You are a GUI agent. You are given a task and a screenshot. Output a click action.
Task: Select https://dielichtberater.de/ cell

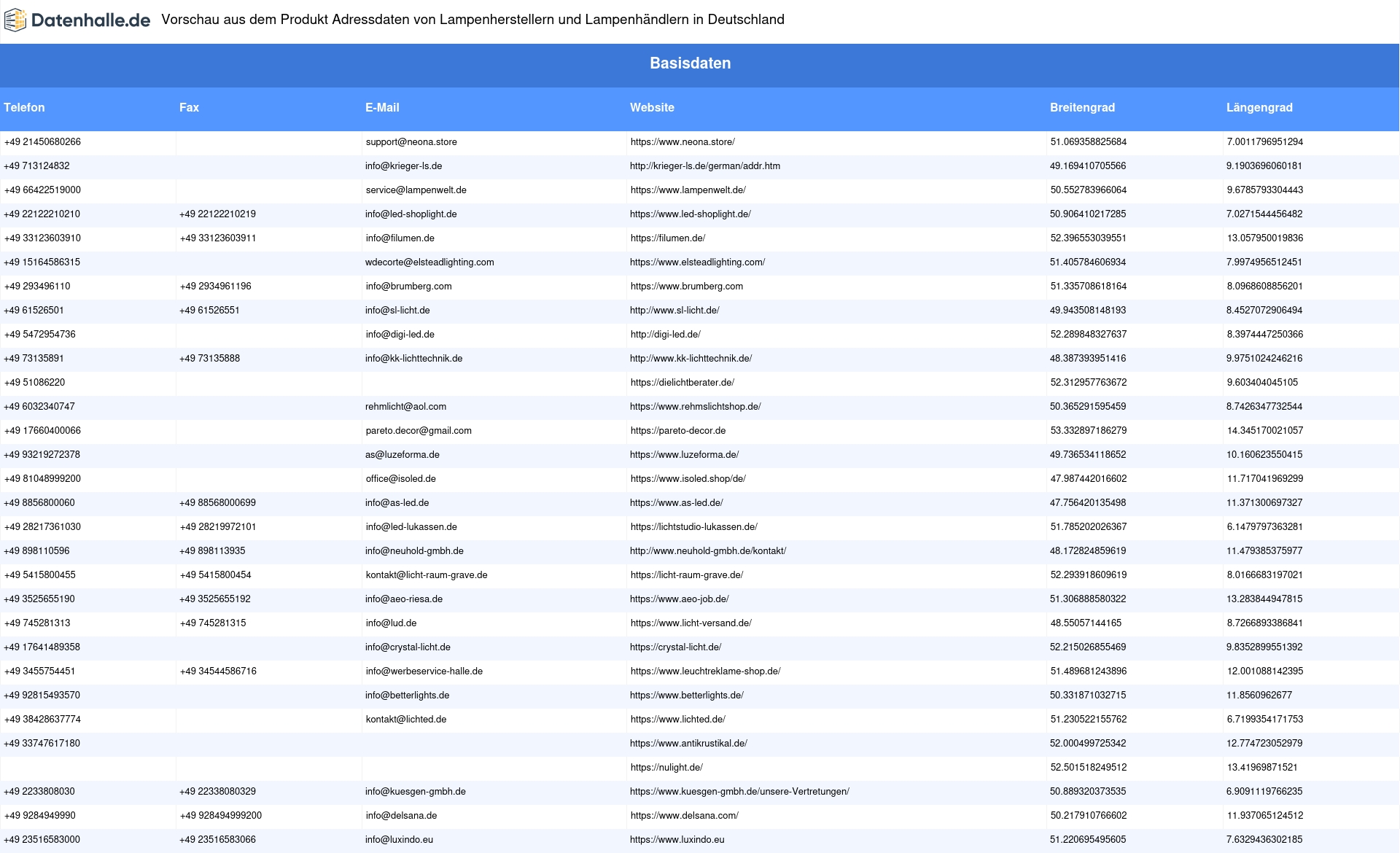click(x=682, y=383)
